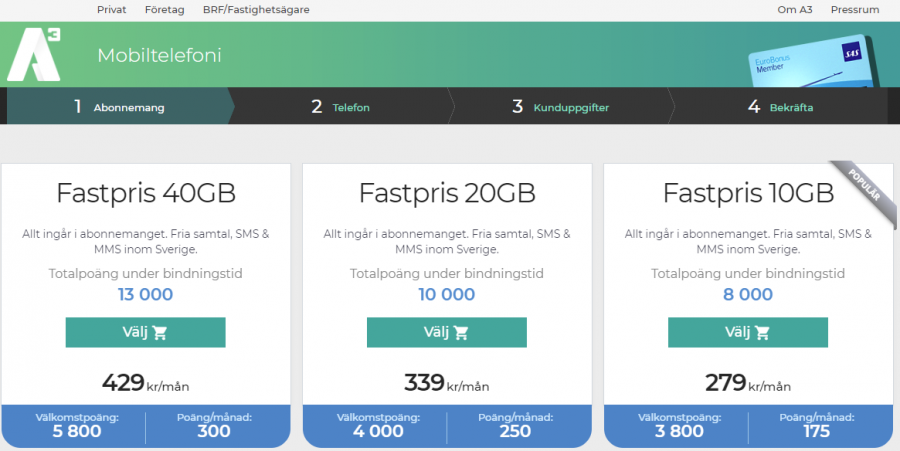Choose the Fastpris 10GB plan with Välj

(x=748, y=333)
